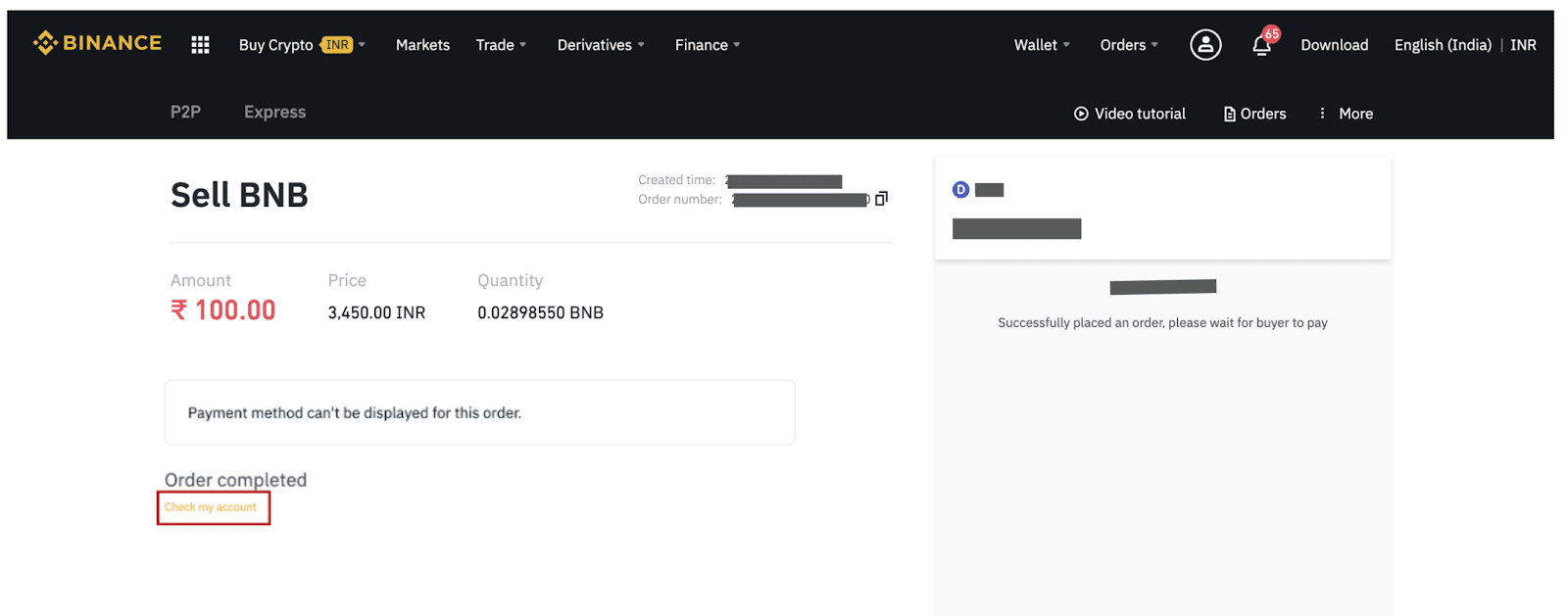This screenshot has width=1568, height=616.
Task: Expand the Trade dropdown menu
Action: 501,45
